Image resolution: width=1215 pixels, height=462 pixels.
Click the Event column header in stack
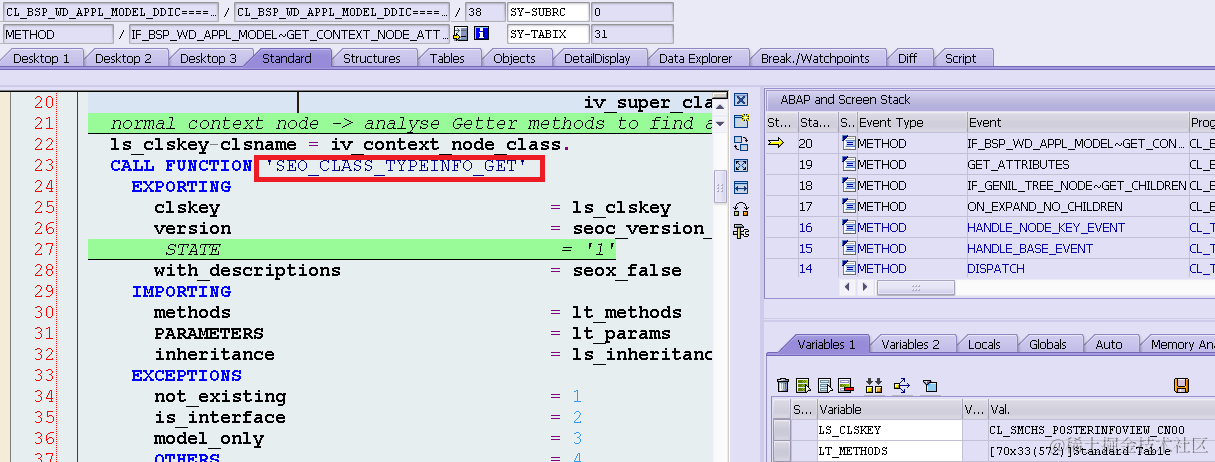point(1076,122)
